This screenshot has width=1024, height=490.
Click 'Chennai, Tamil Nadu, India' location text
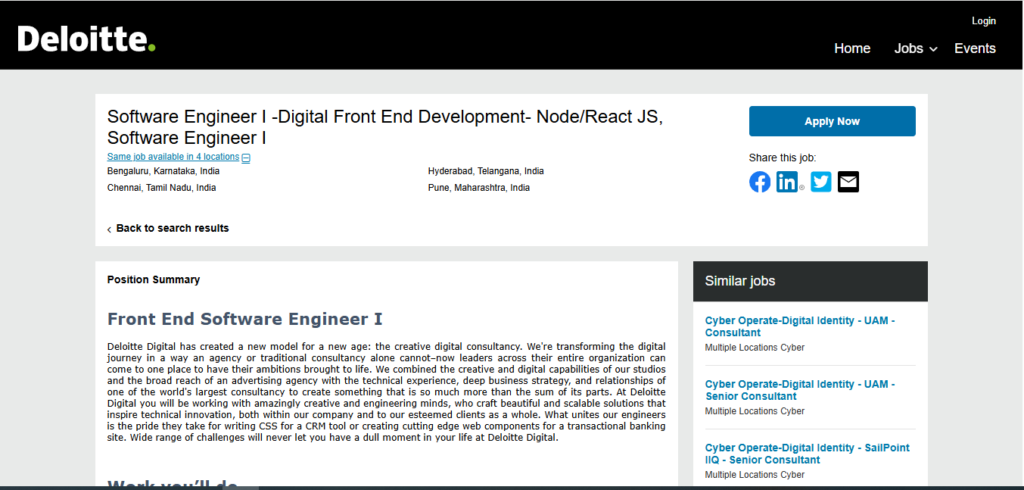pos(161,188)
